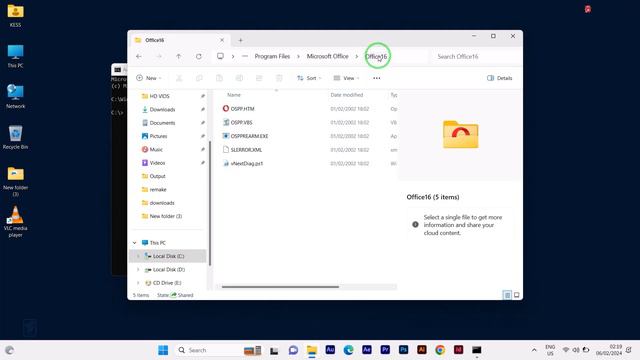
Task: Open the See more (three dots) toolbar menu
Action: click(377, 78)
